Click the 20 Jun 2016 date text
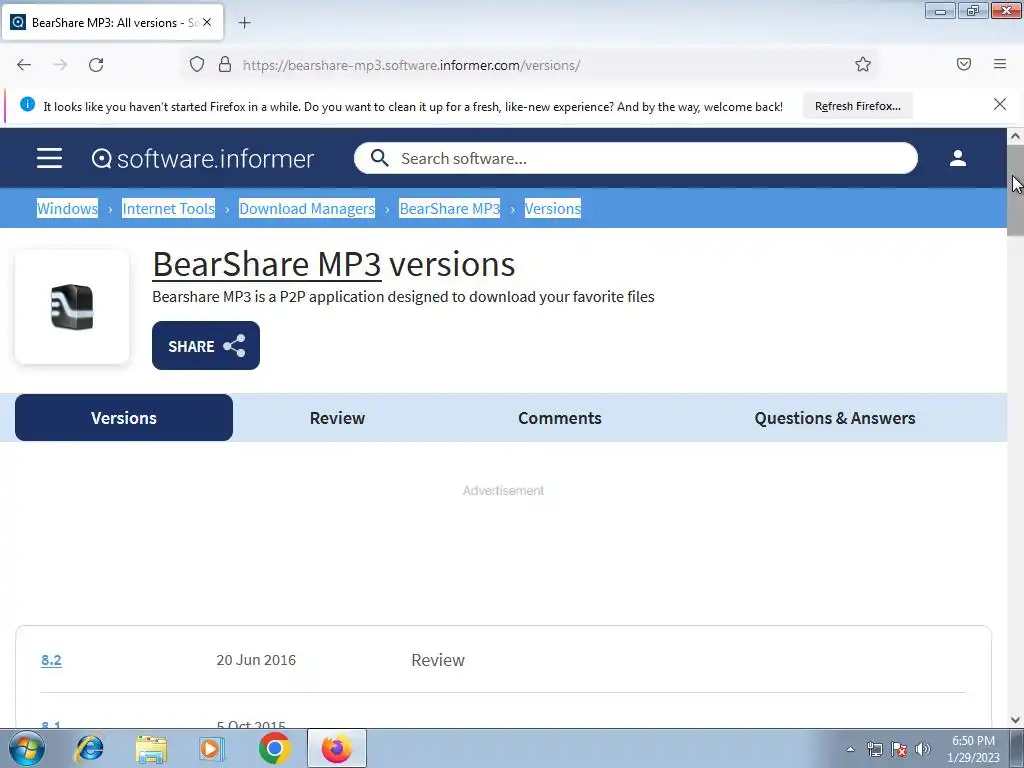The height and width of the screenshot is (768, 1024). (256, 660)
